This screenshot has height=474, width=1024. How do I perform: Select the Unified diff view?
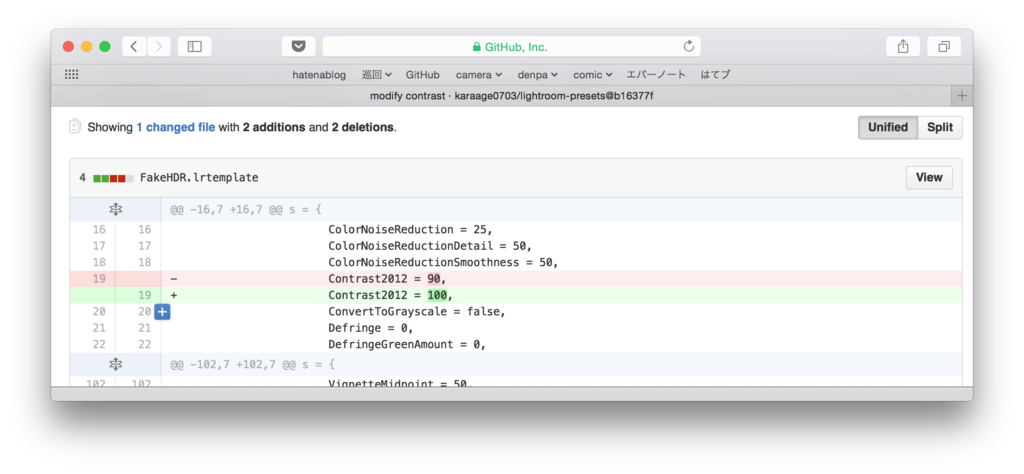[x=888, y=127]
